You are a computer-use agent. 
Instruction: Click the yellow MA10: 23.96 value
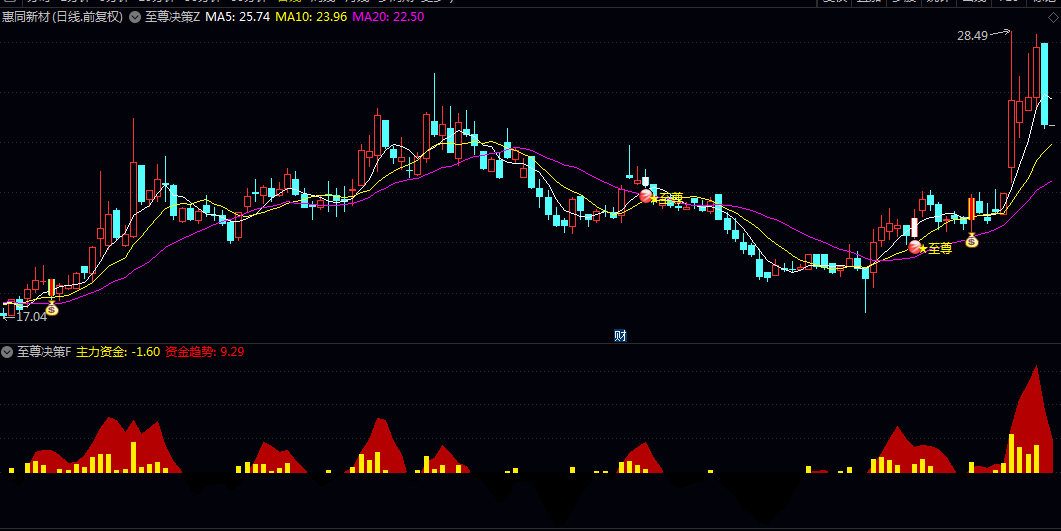pyautogui.click(x=311, y=17)
